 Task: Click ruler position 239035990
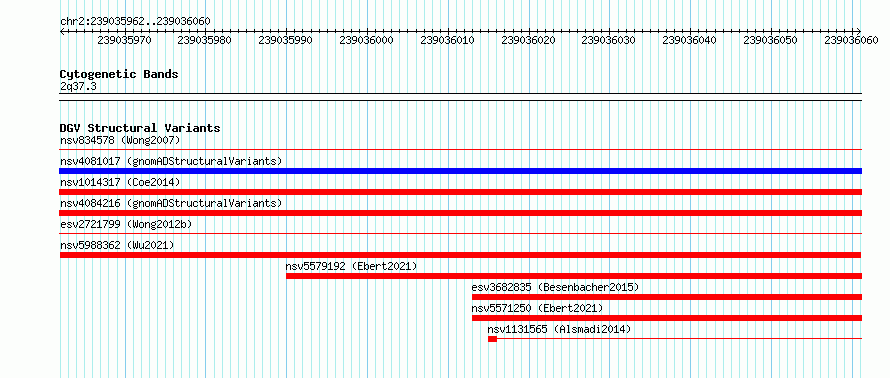coord(286,40)
